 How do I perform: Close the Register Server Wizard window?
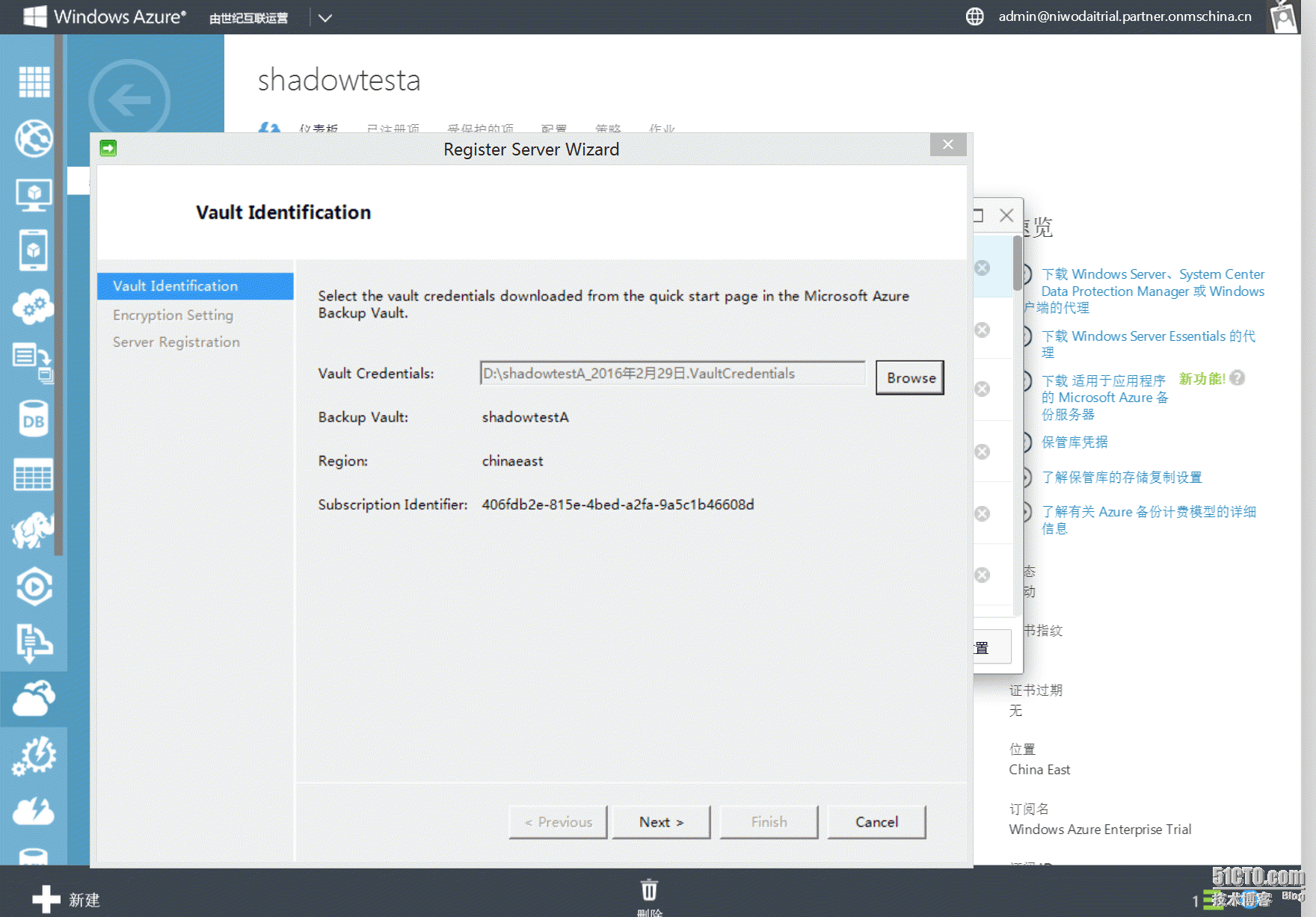(948, 144)
